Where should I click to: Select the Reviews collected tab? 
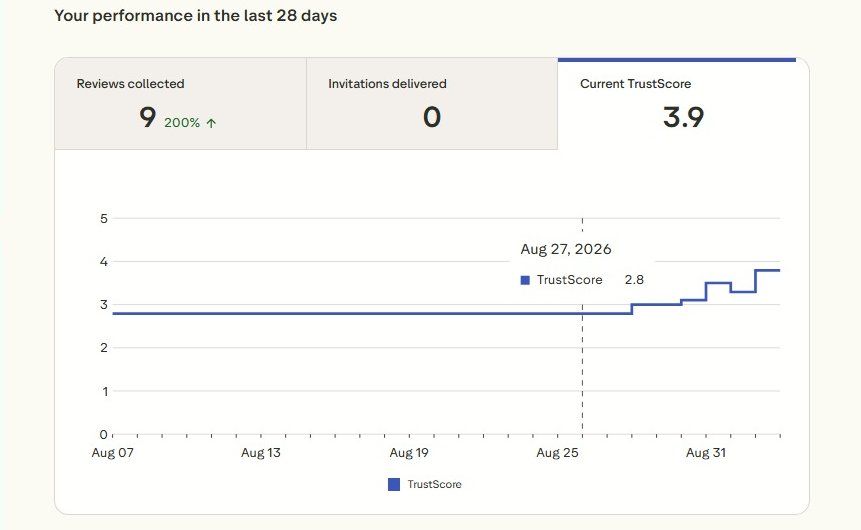[180, 103]
